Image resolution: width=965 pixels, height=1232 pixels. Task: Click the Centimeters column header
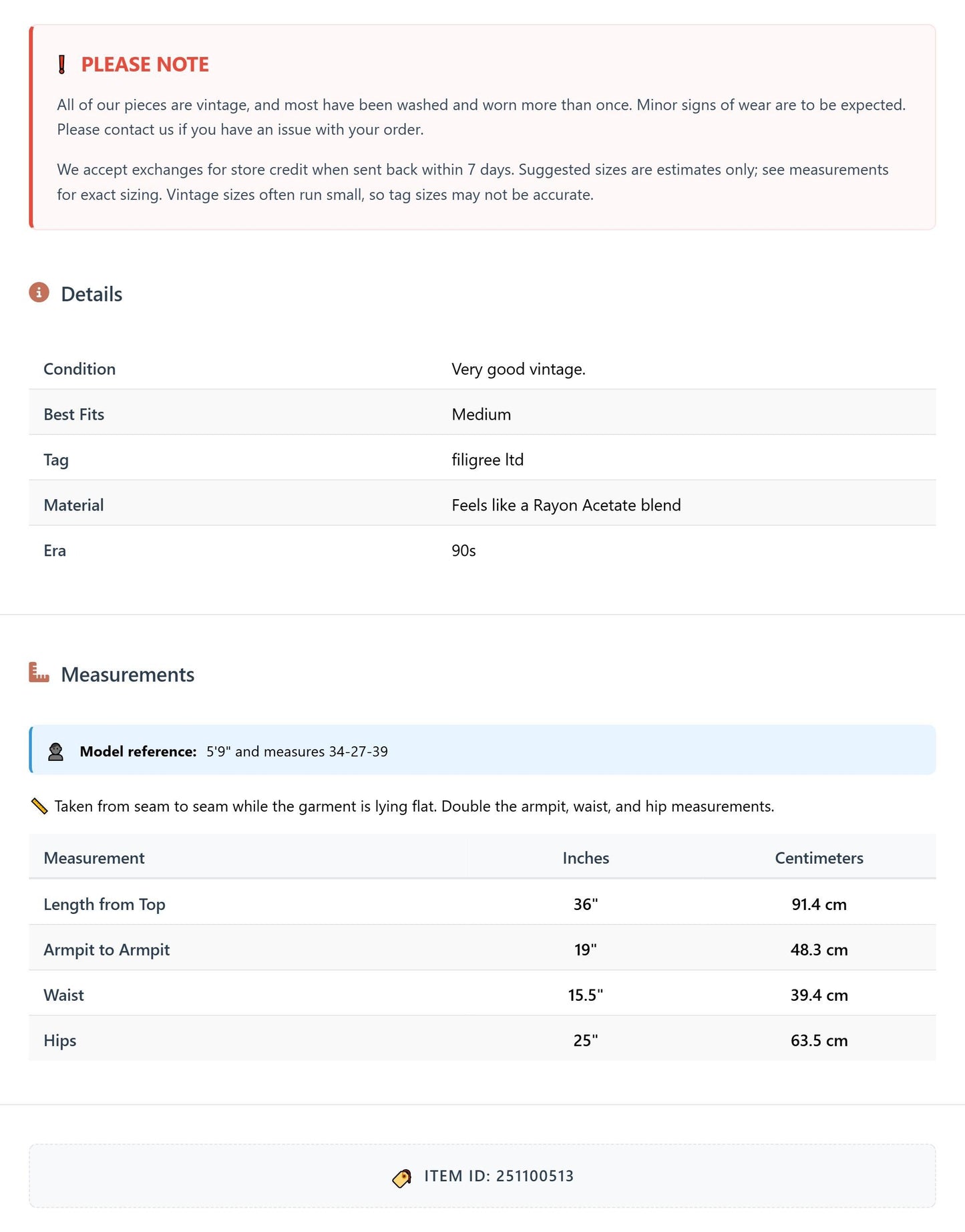tap(819, 858)
